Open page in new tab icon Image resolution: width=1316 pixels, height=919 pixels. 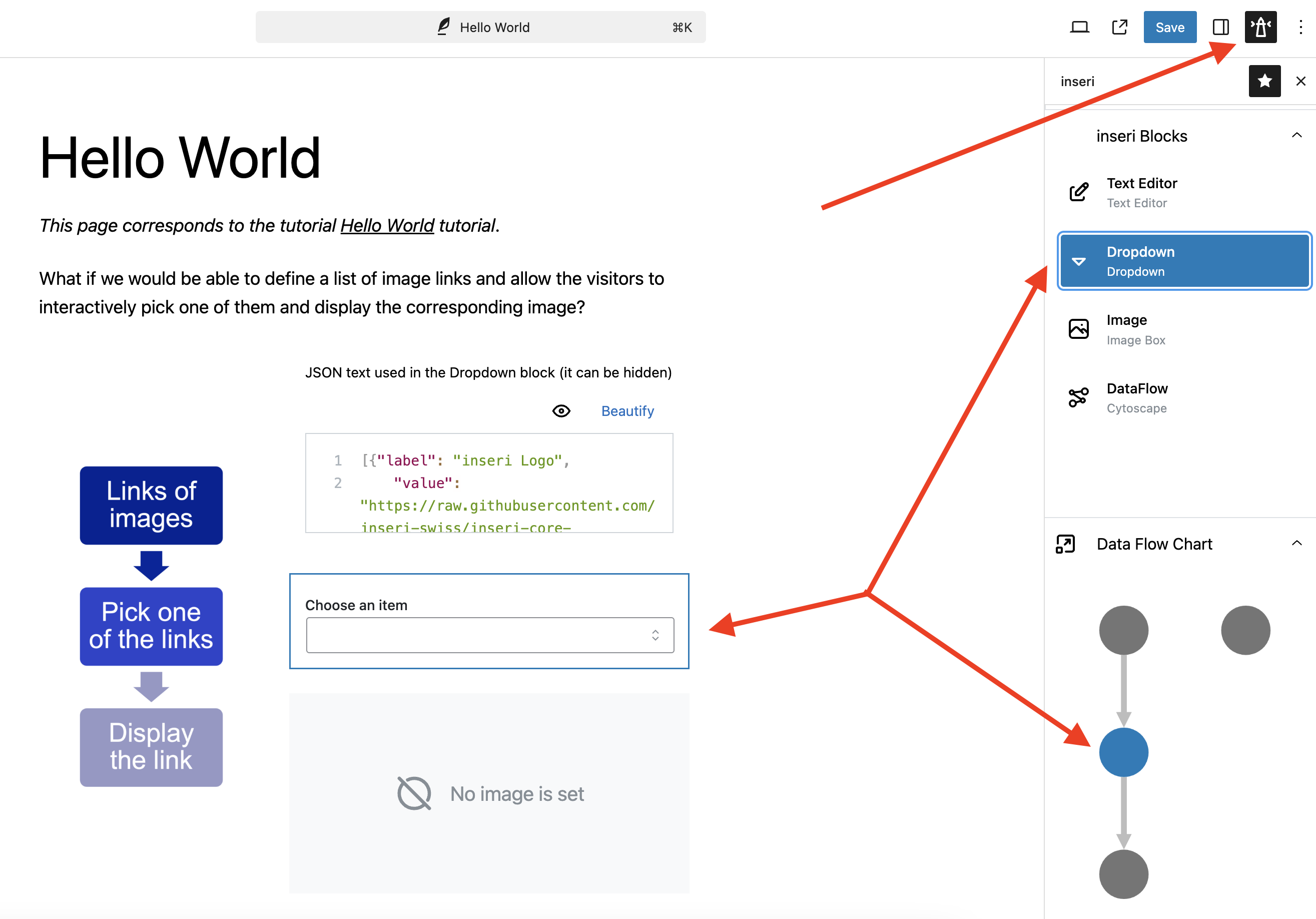pyautogui.click(x=1119, y=27)
